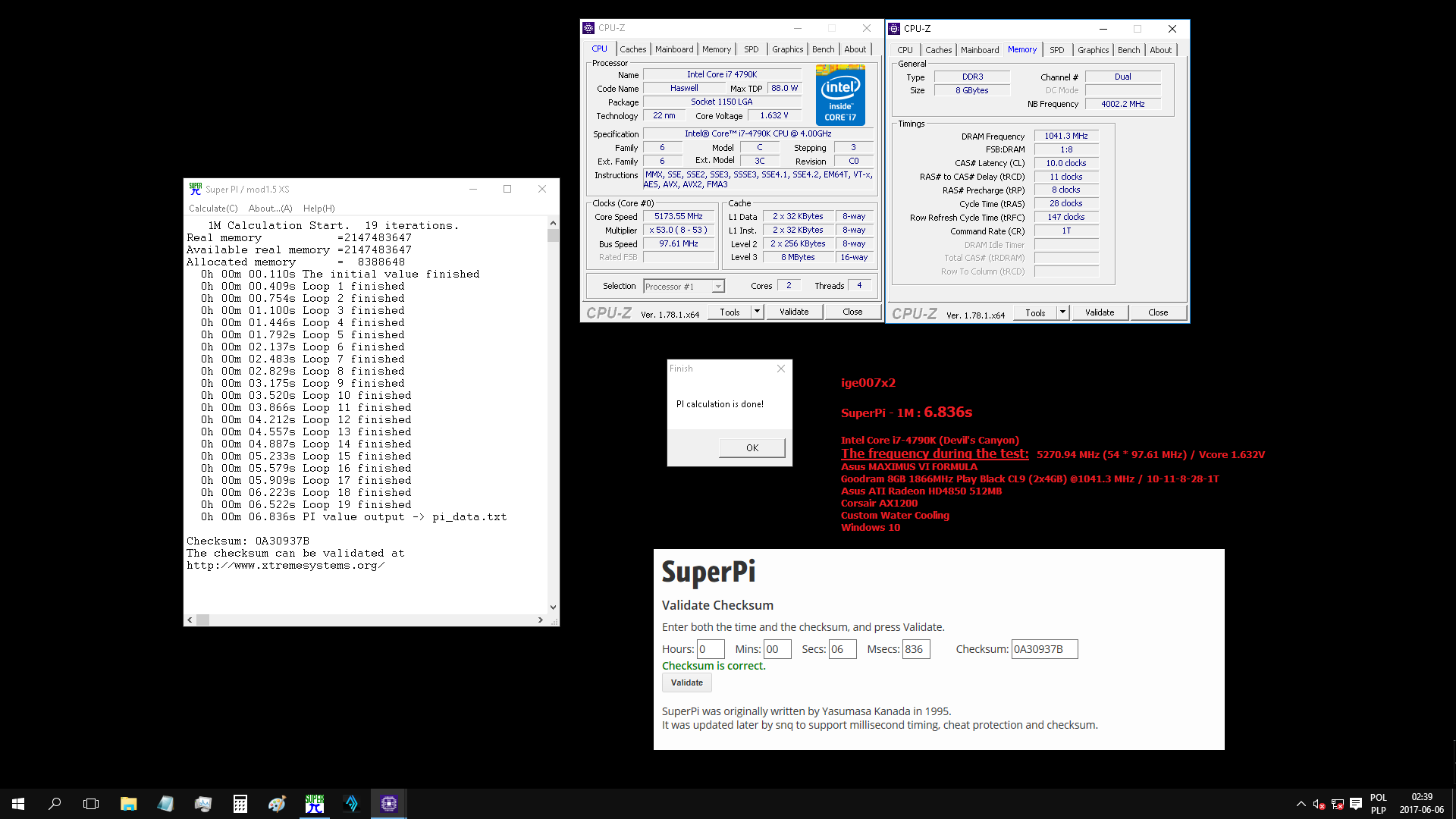1456x819 pixels.
Task: Click Validate button in right CPU-Z
Action: click(1100, 312)
